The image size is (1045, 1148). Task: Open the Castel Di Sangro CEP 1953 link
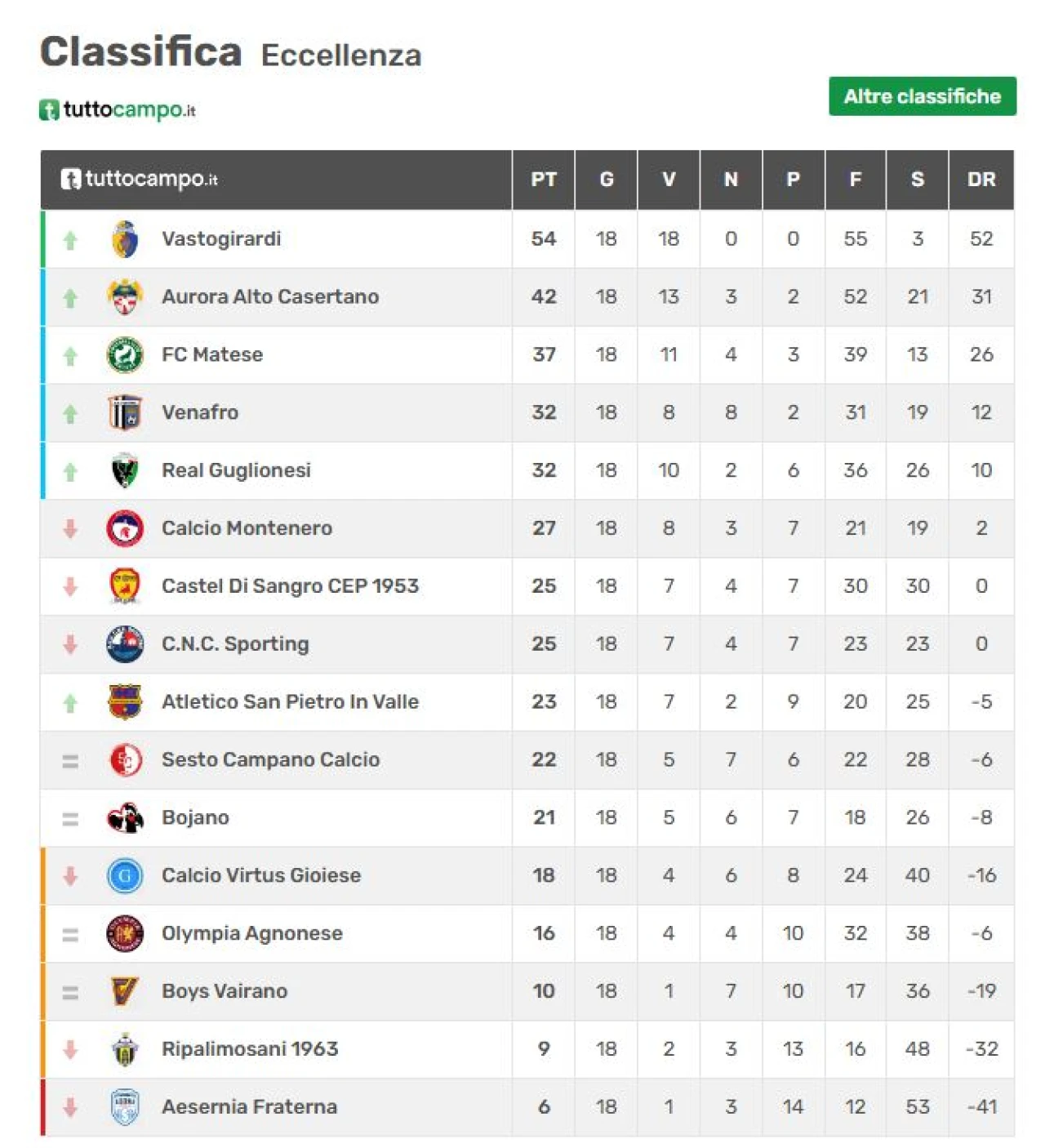(x=290, y=586)
